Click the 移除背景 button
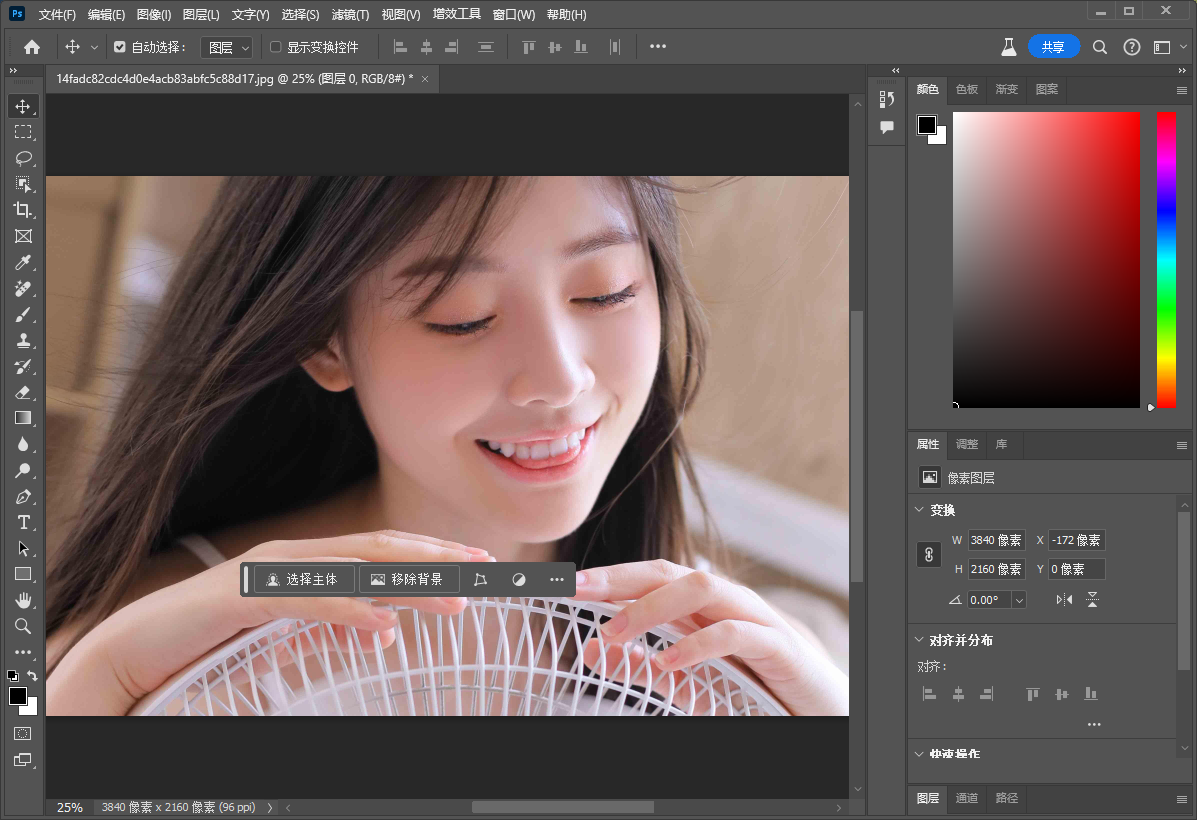The width and height of the screenshot is (1197, 820). click(409, 578)
